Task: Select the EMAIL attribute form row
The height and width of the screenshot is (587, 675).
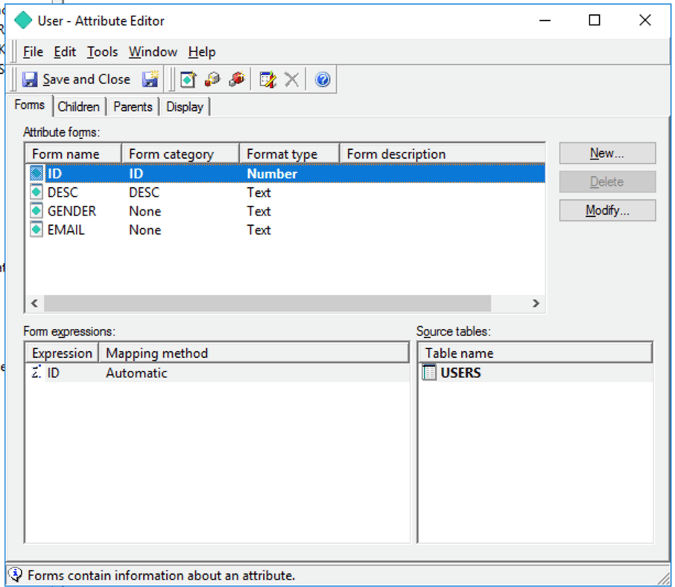Action: click(66, 230)
